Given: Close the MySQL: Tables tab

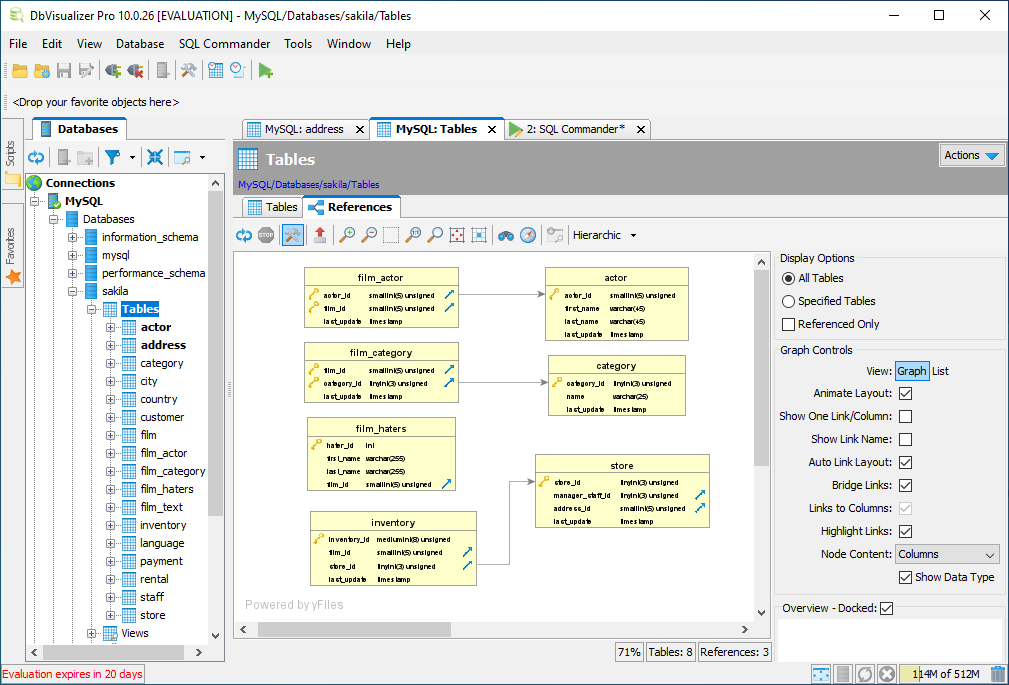Looking at the screenshot, I should (492, 129).
